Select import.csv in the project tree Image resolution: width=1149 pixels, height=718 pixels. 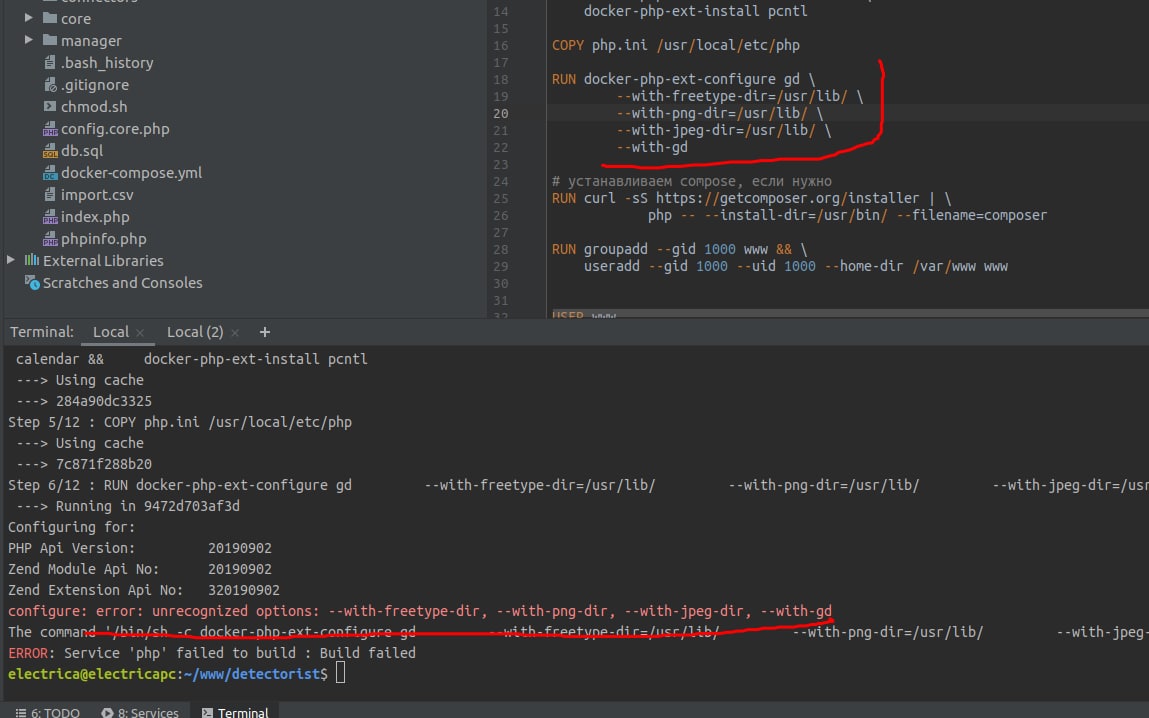[97, 195]
